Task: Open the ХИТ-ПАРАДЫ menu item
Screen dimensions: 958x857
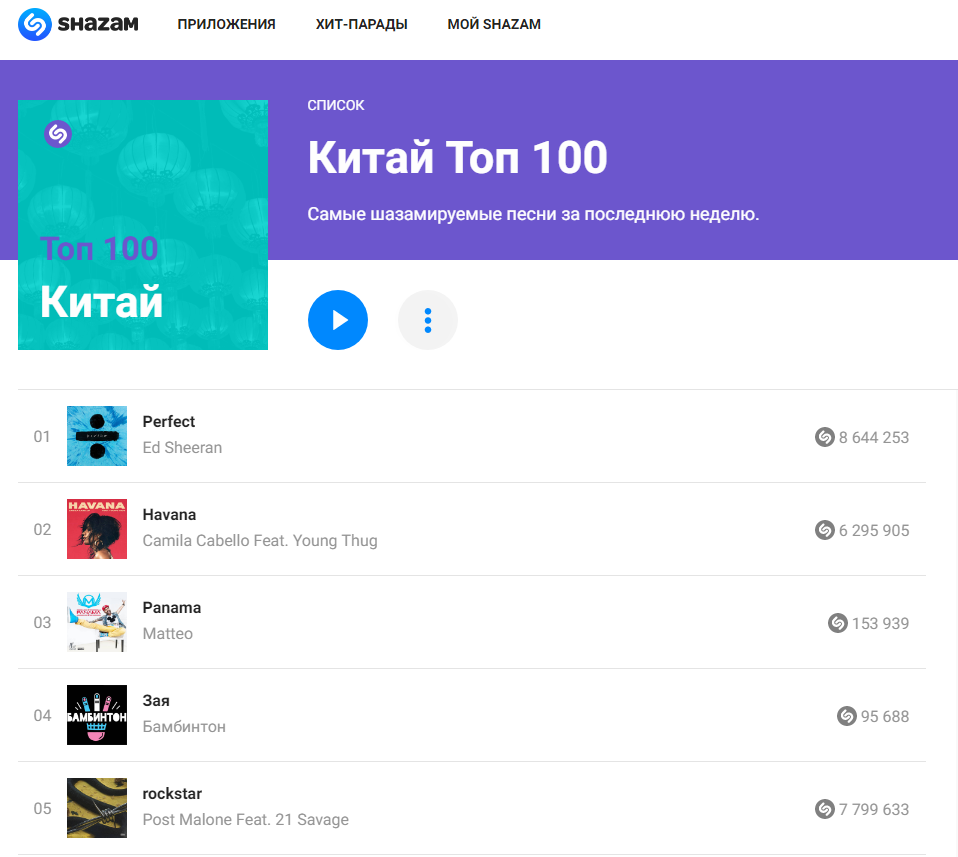Action: pos(362,24)
